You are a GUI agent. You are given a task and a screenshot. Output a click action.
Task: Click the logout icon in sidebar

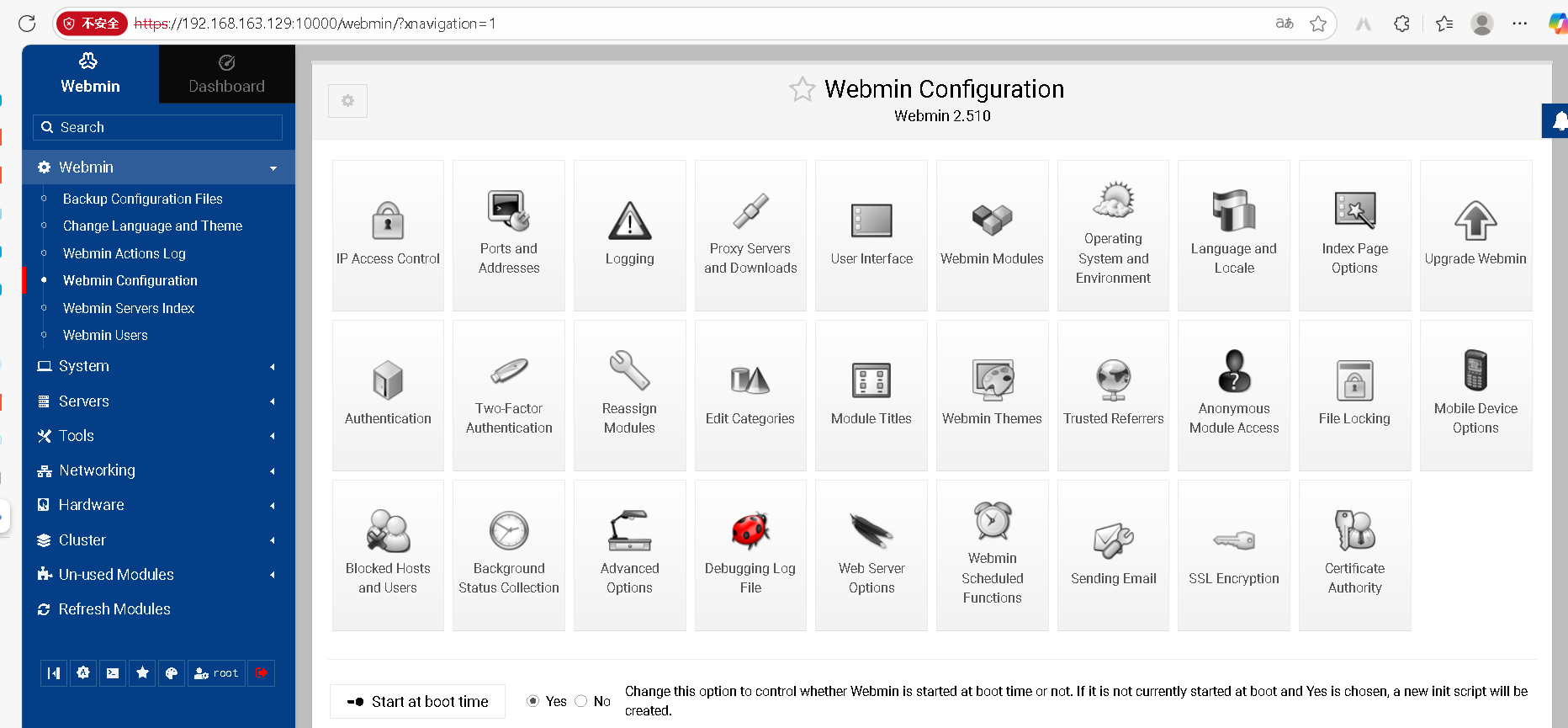pos(262,673)
